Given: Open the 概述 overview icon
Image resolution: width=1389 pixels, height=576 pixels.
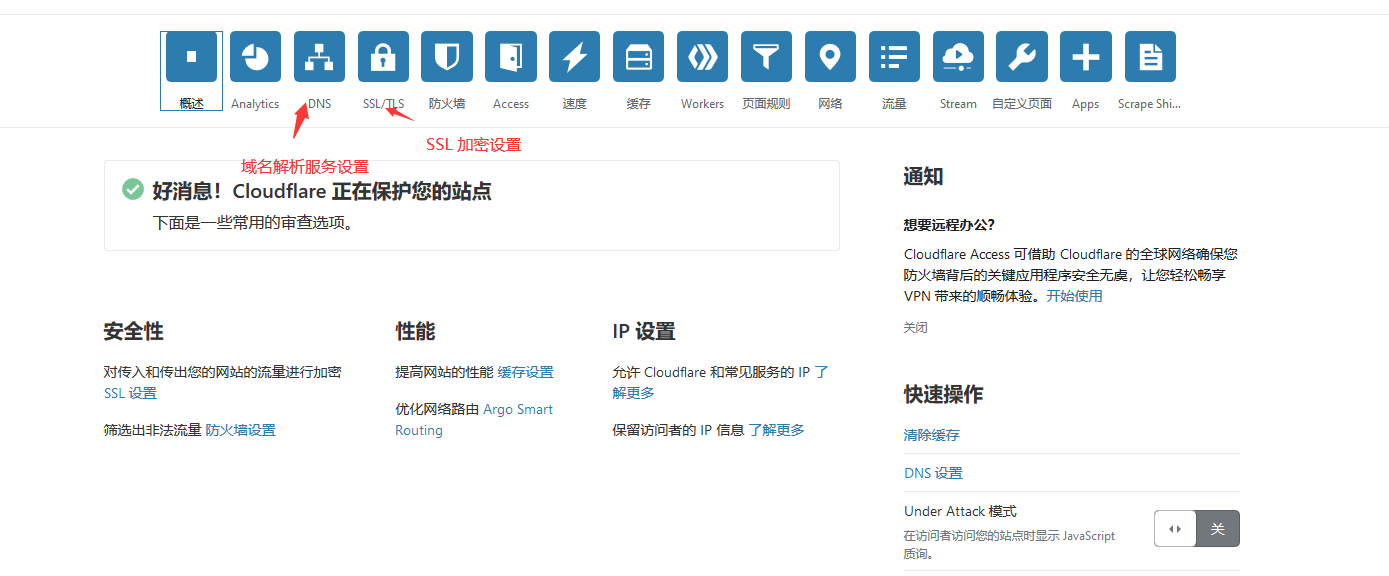Looking at the screenshot, I should click(191, 57).
